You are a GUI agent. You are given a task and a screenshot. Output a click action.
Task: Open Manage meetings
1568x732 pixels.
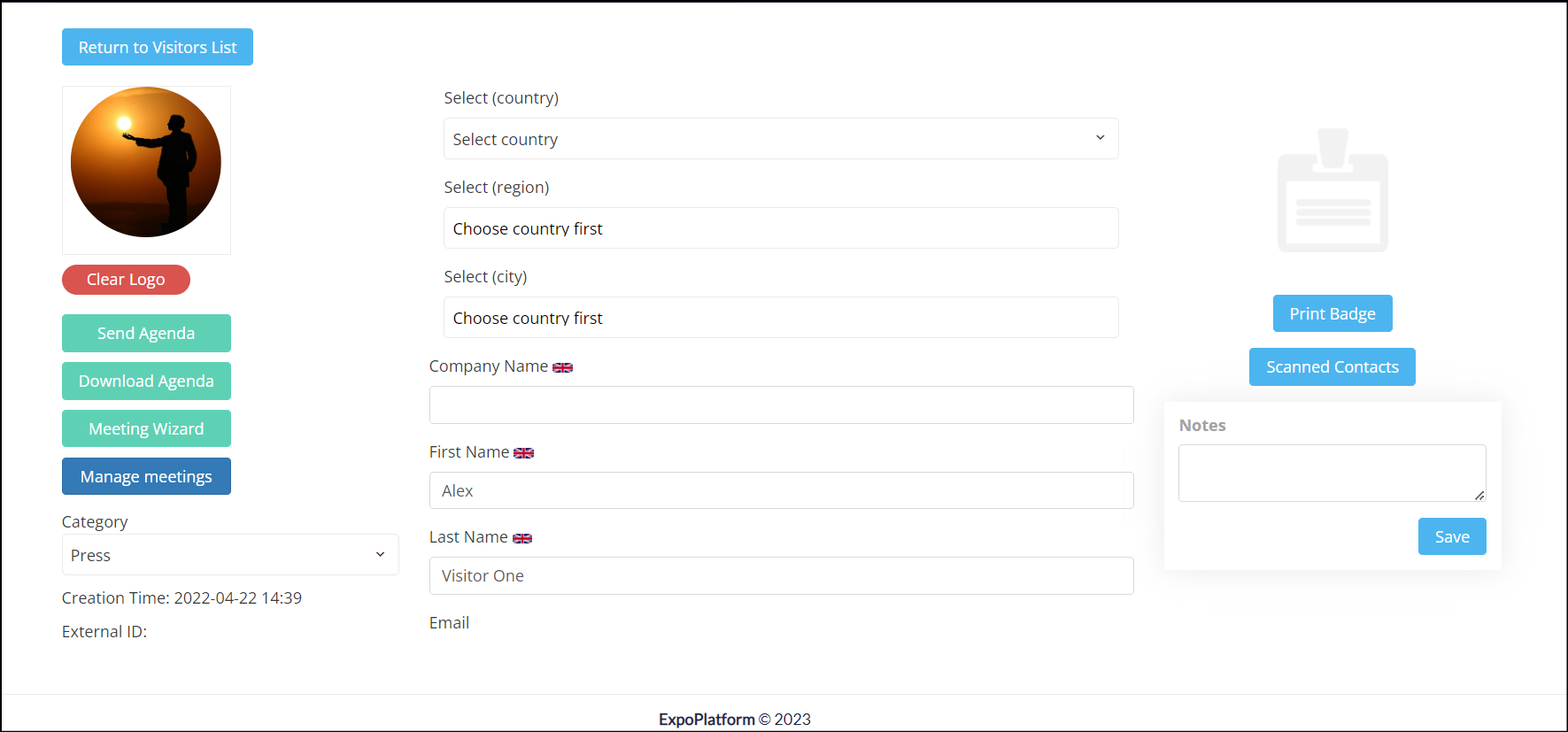click(146, 476)
